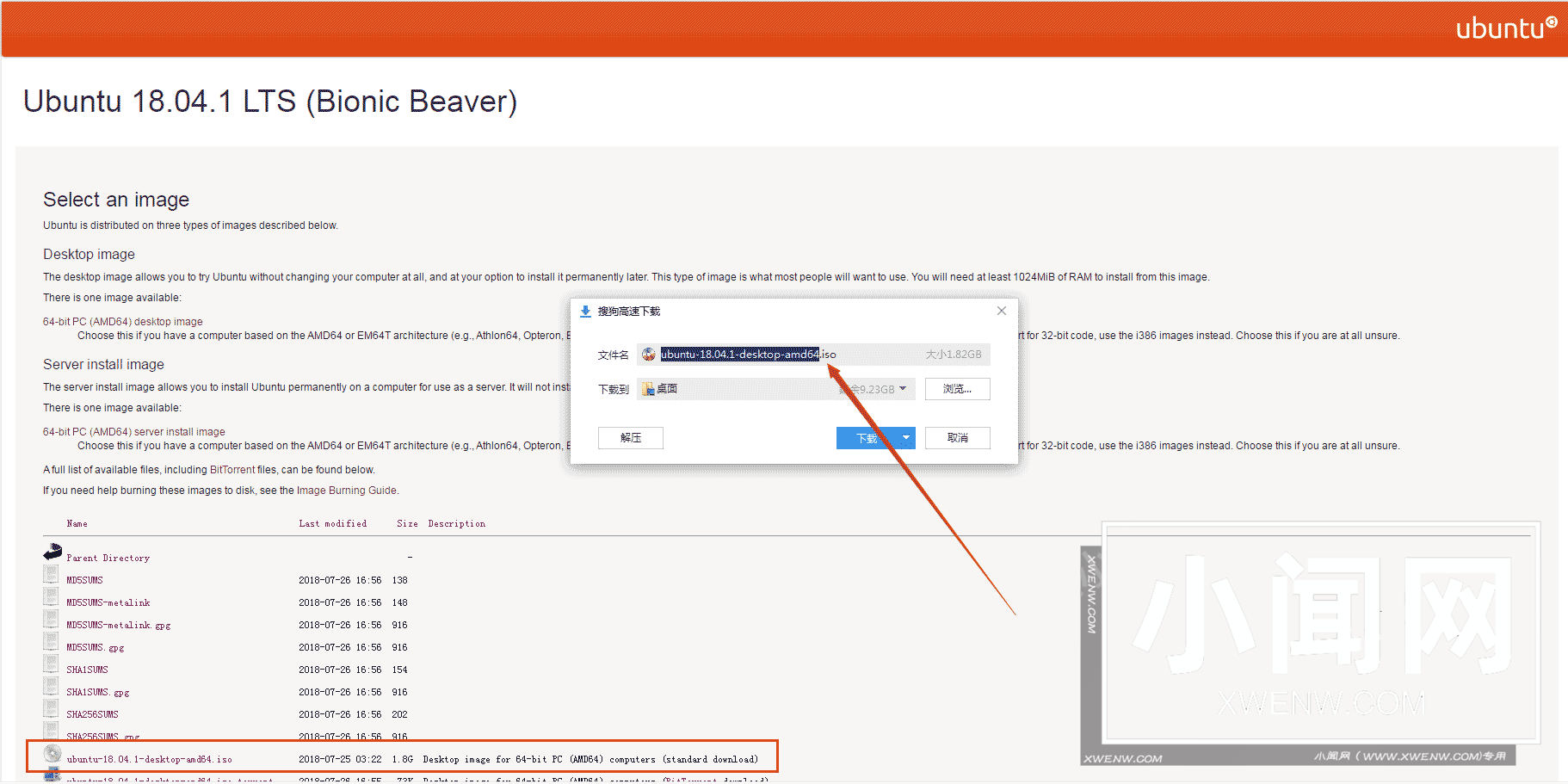Click the 解压 (Extract) button
Image resolution: width=1568 pixels, height=784 pixels.
(631, 438)
